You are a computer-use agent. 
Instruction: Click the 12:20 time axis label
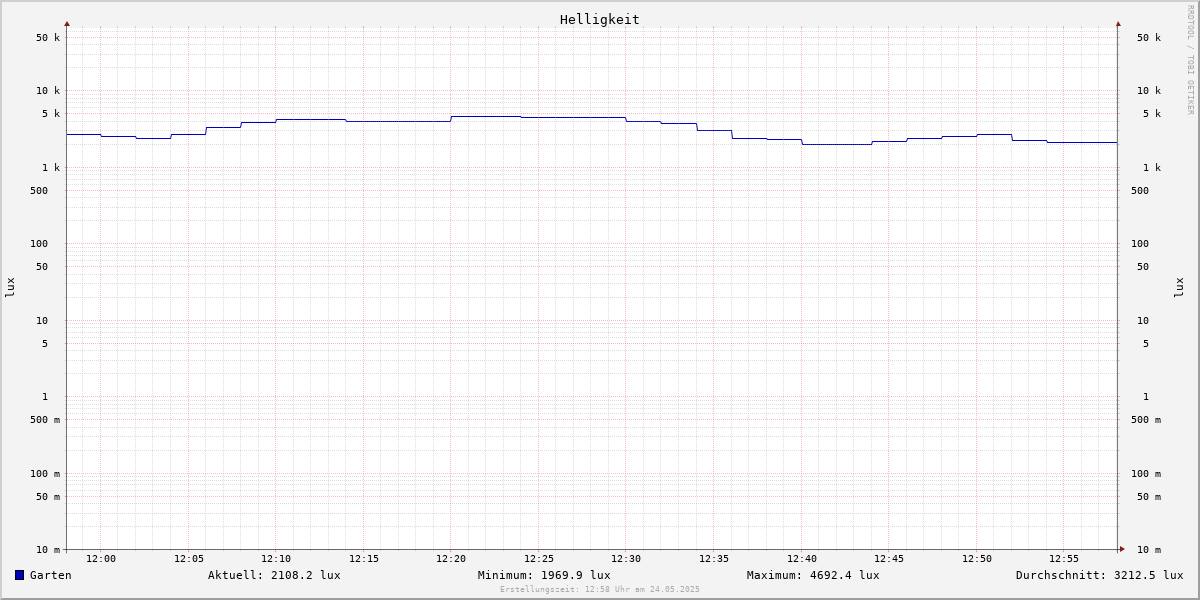(x=451, y=559)
